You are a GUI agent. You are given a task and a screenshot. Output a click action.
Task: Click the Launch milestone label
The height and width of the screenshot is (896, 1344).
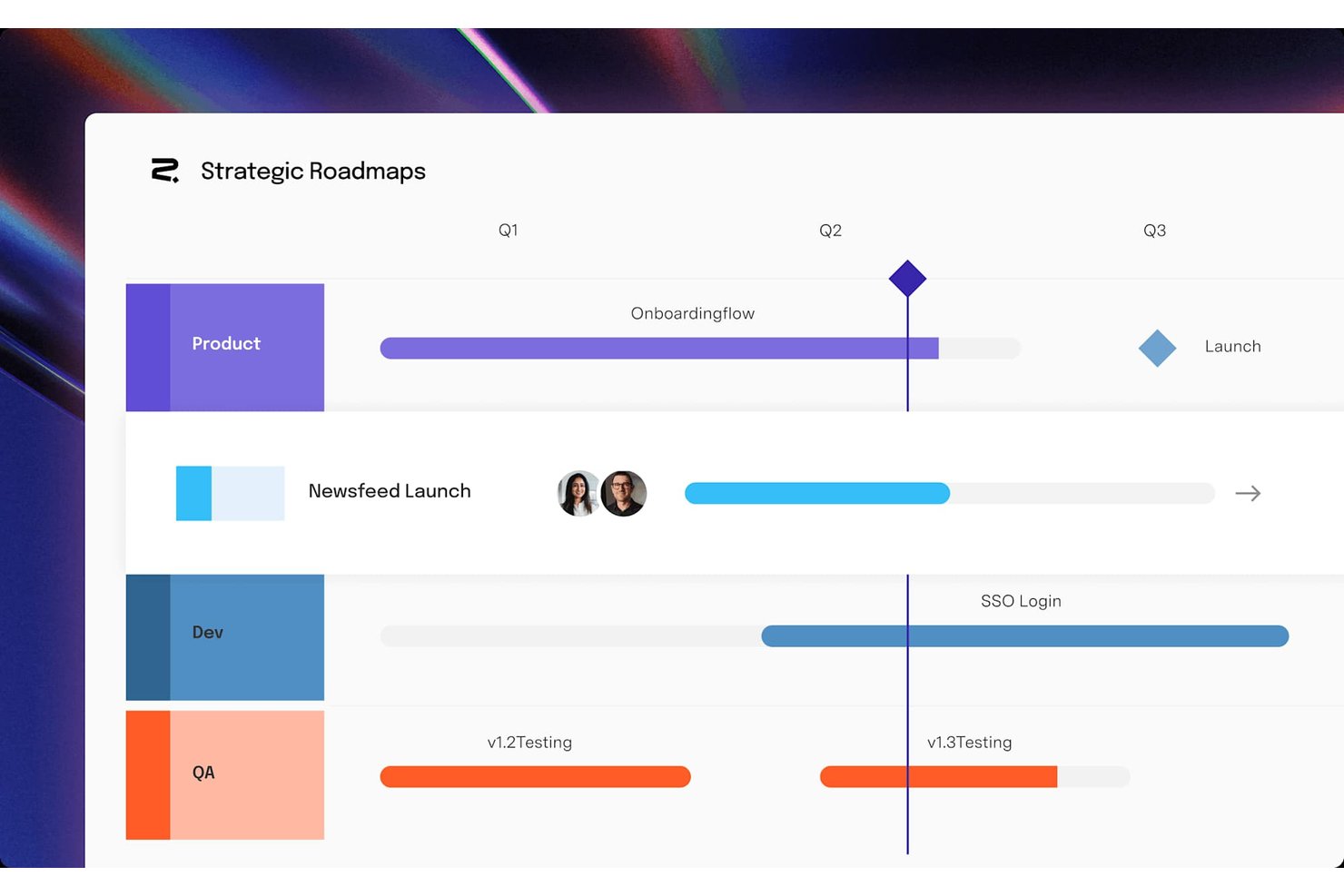point(1232,347)
